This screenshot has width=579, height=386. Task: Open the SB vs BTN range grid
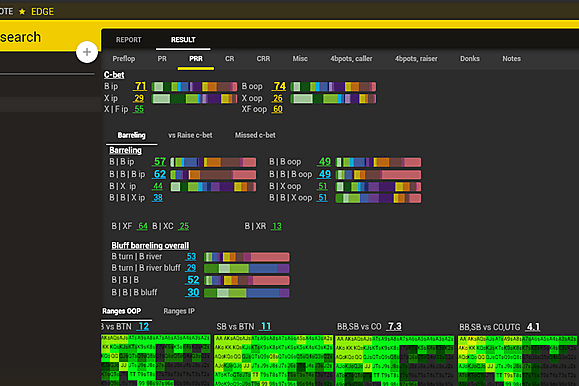pyautogui.click(x=274, y=360)
